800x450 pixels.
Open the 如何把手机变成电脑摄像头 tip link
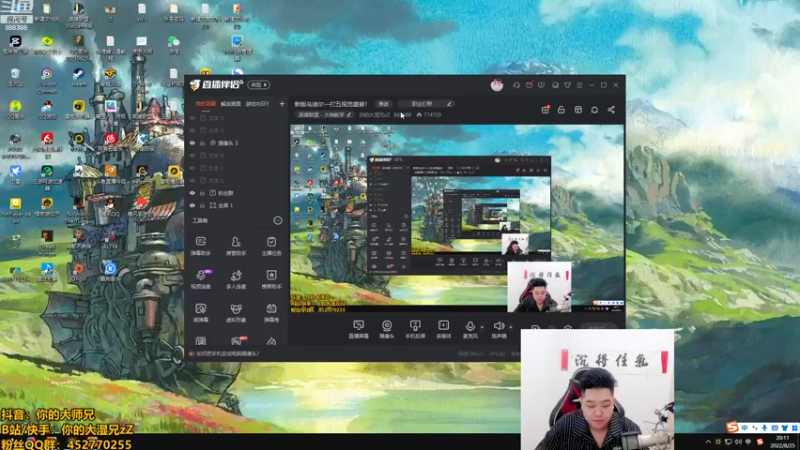[x=228, y=354]
